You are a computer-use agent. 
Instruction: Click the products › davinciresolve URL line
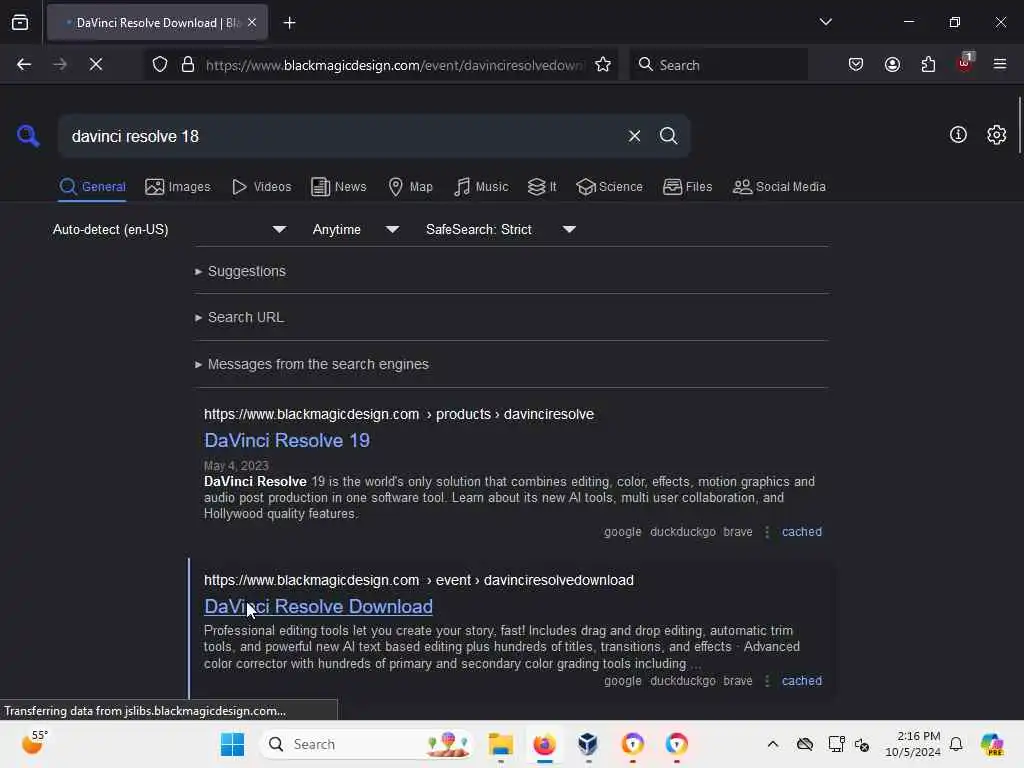coord(398,414)
